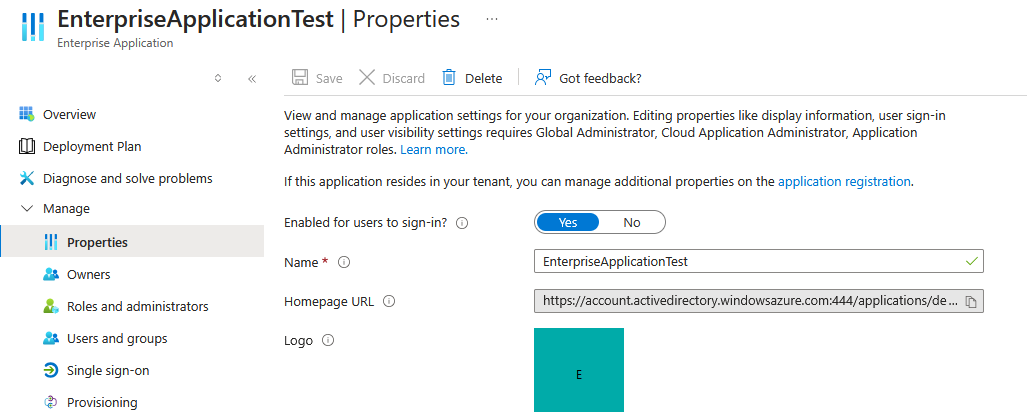1027x412 pixels.
Task: Click info icon beside Name label
Action: point(344,263)
